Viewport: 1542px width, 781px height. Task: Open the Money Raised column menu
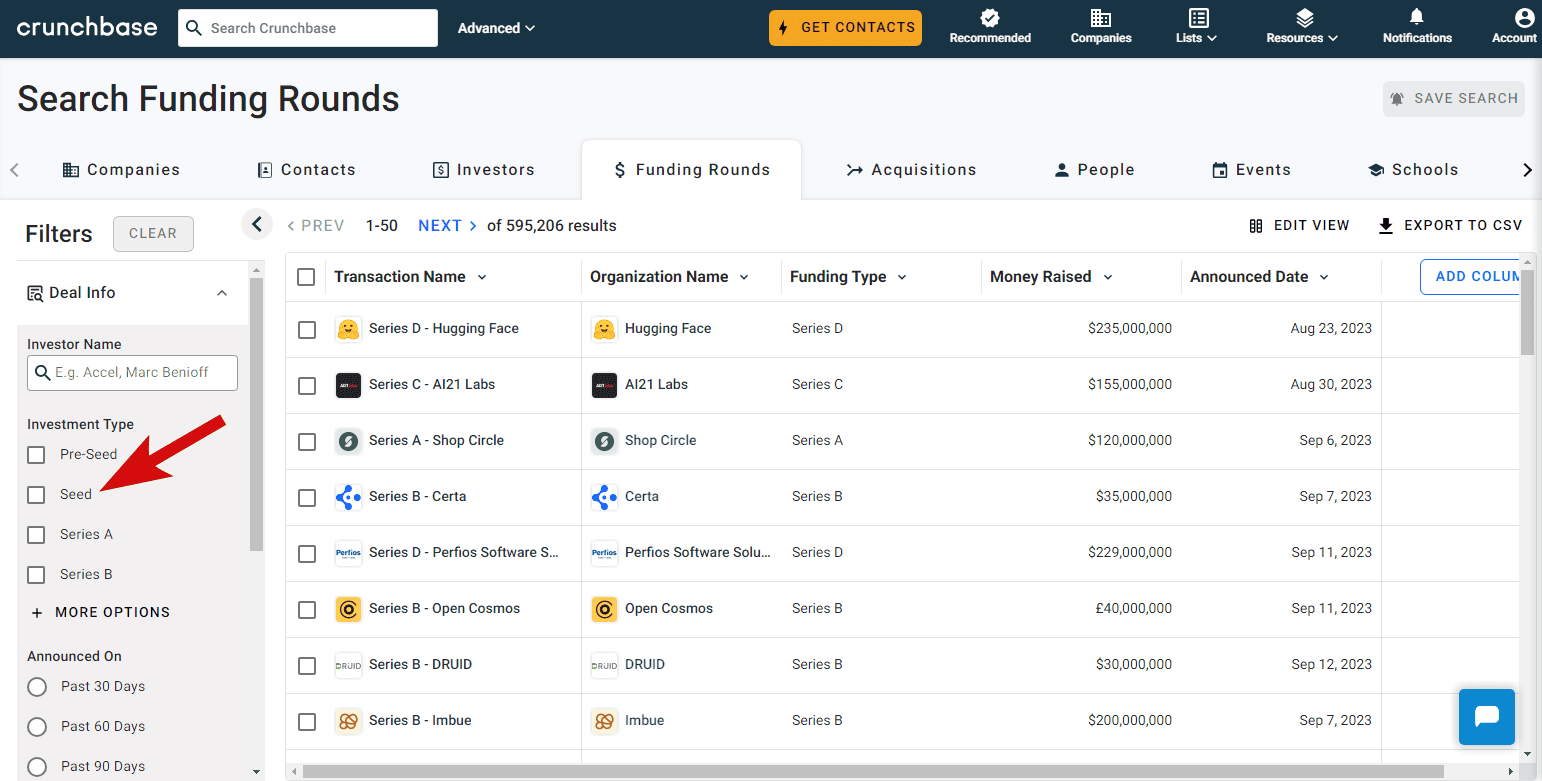coord(1108,277)
